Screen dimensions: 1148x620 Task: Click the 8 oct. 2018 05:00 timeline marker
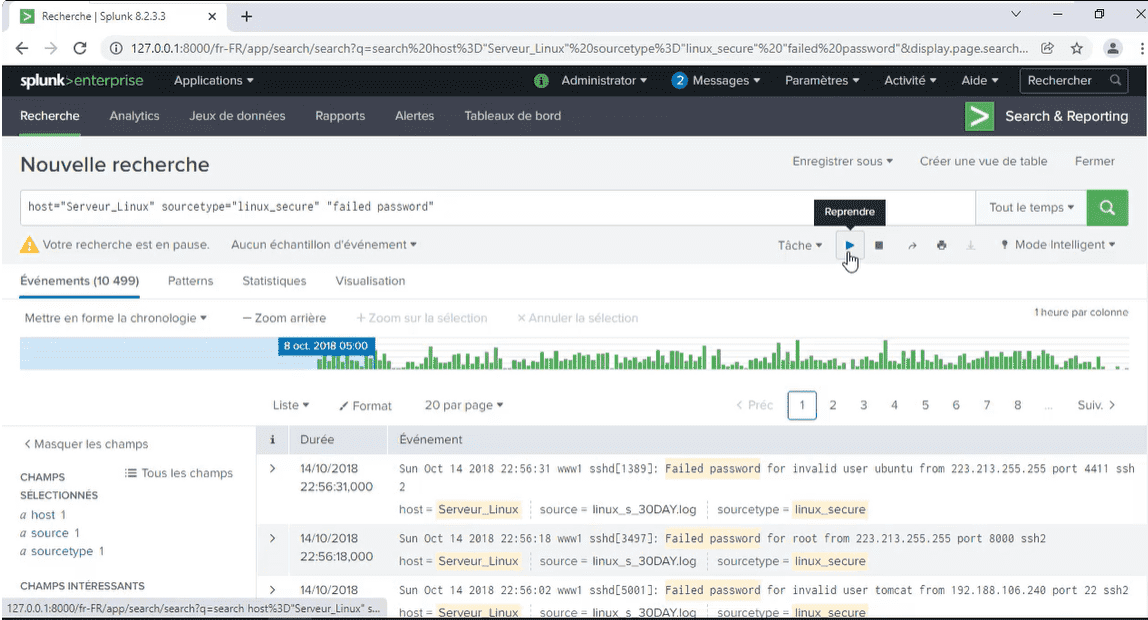pos(326,346)
